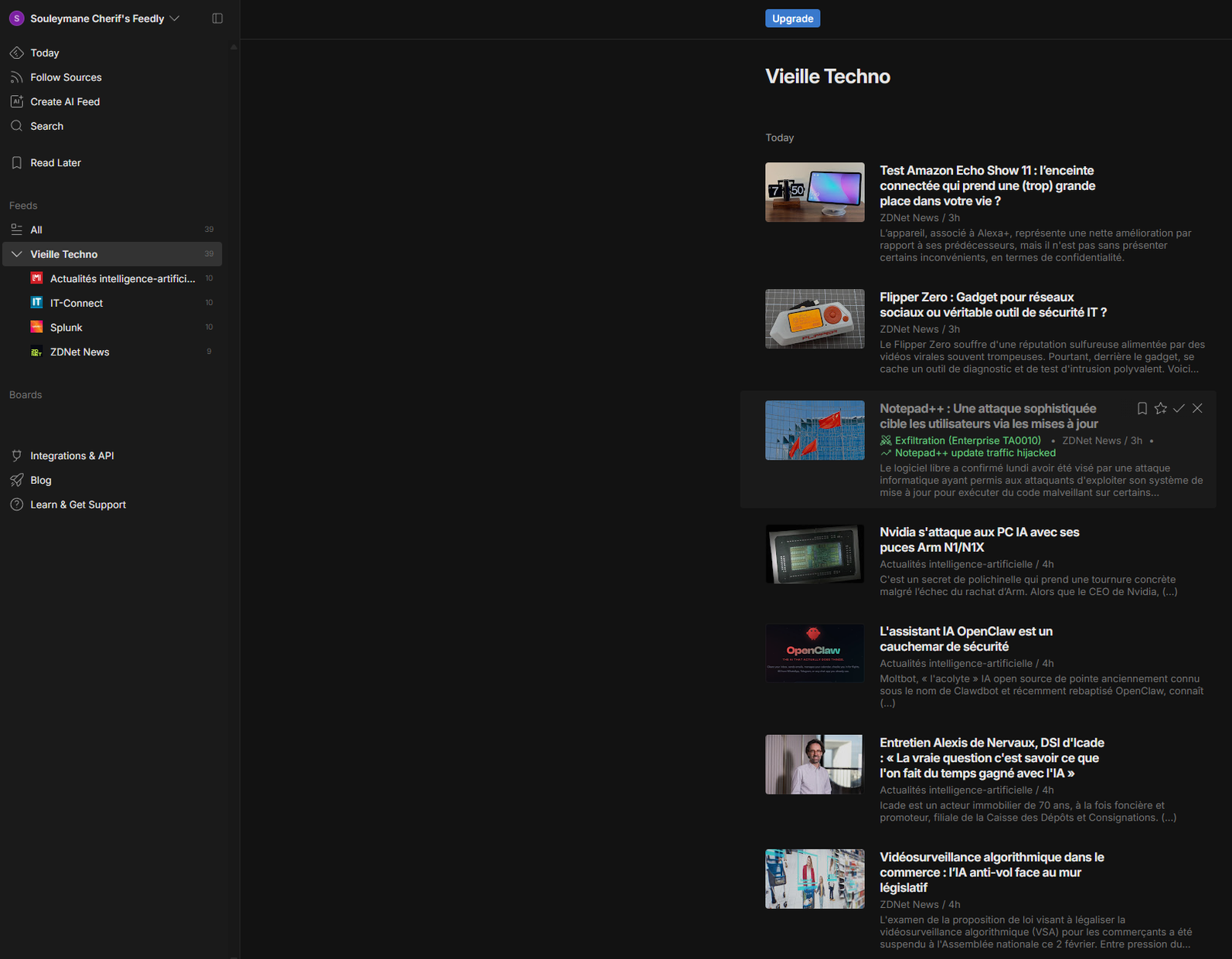Click the Echo Show summary starting "L'appareil, associé"
The width and height of the screenshot is (1232, 959).
[1036, 245]
